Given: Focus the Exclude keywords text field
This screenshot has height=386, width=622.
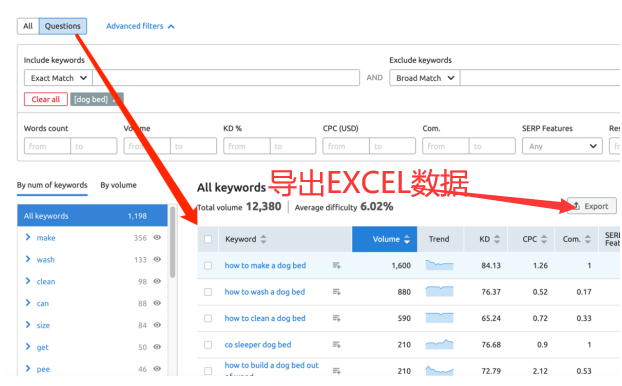Looking at the screenshot, I should click(540, 78).
